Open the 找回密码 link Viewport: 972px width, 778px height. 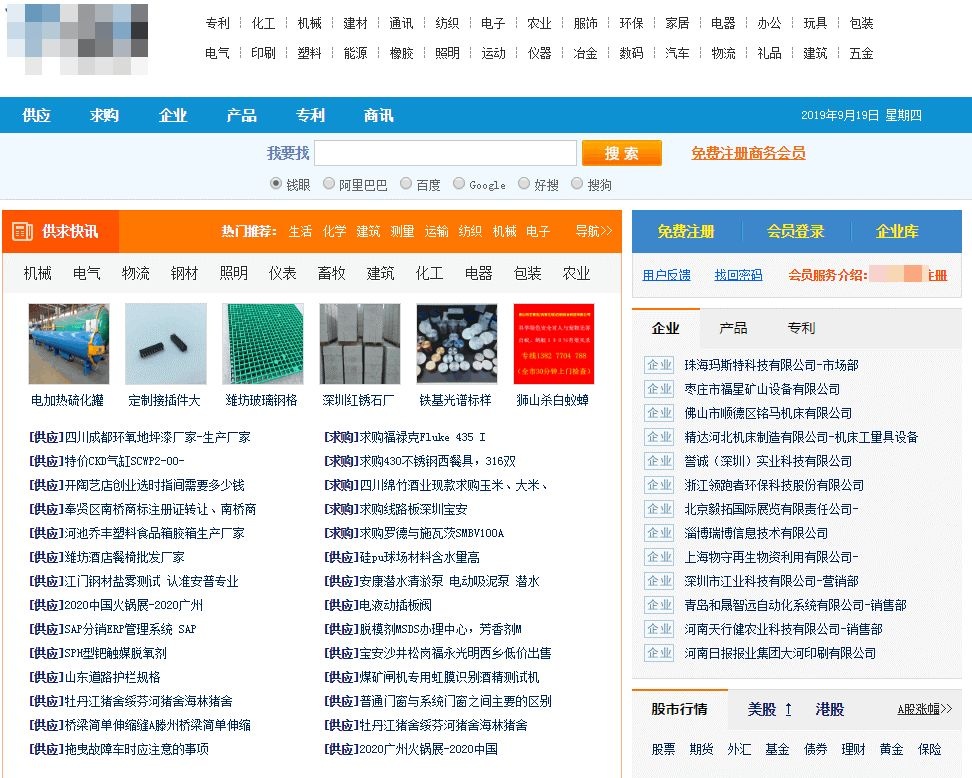(738, 275)
